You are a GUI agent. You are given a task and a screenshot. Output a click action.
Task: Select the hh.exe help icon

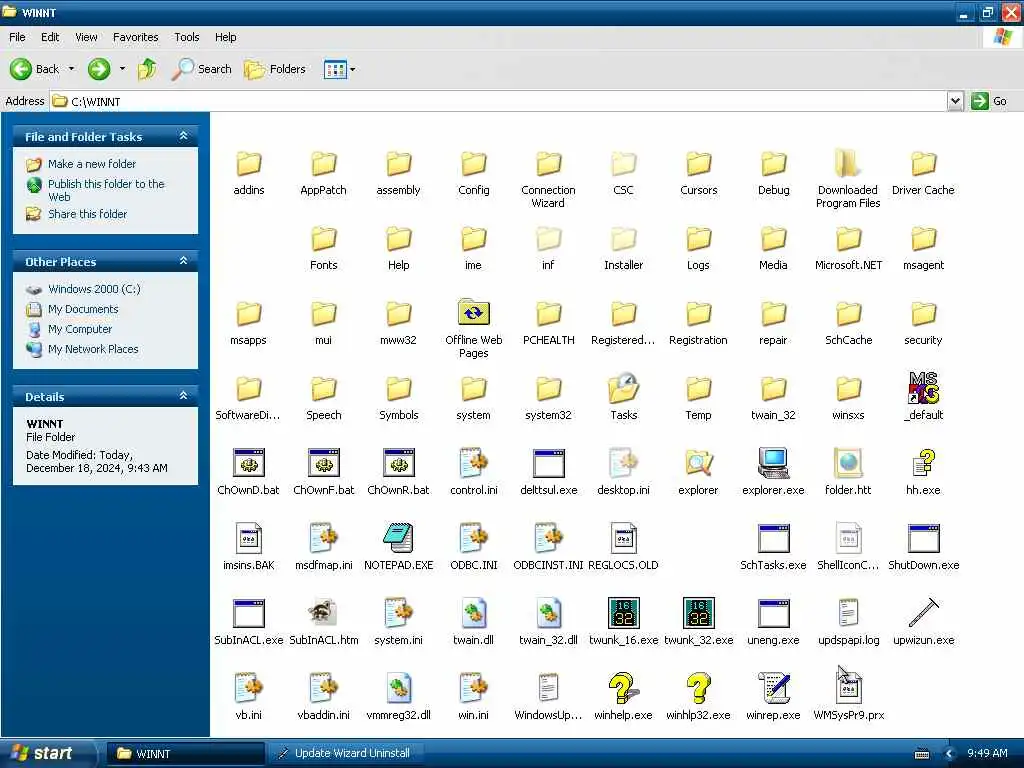tap(923, 463)
